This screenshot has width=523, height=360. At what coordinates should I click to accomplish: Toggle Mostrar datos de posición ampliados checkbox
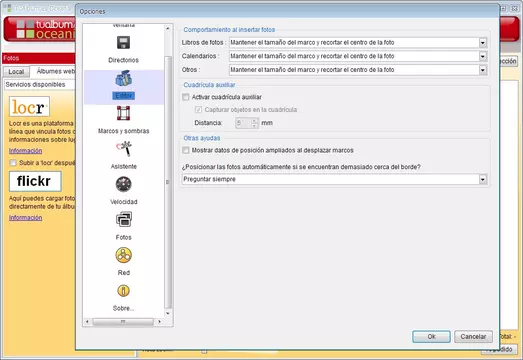pyautogui.click(x=186, y=150)
